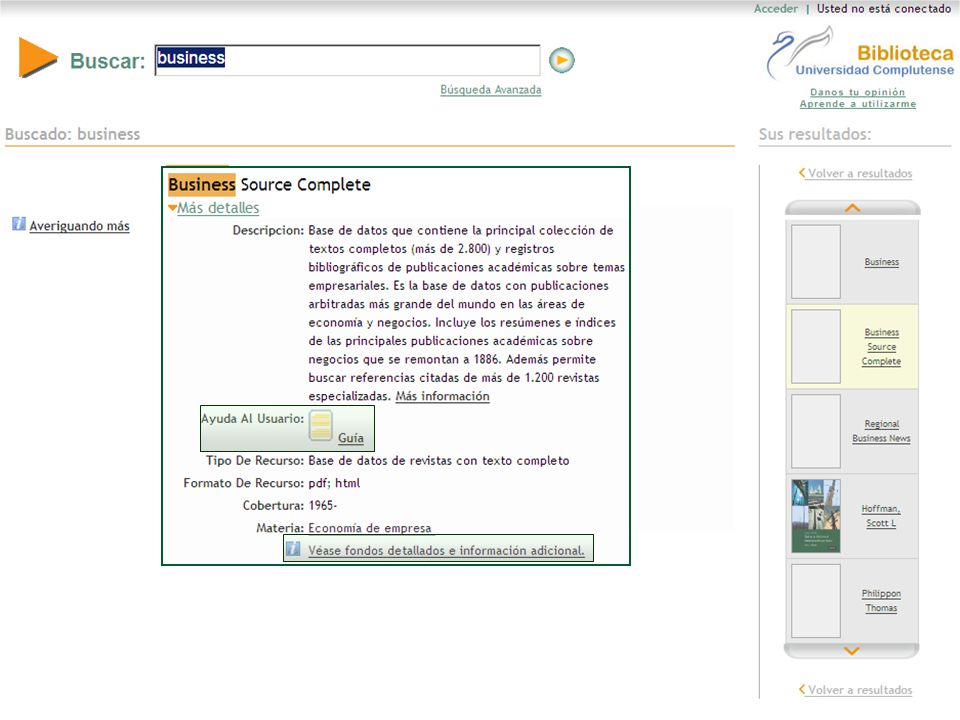
Task: Click the Acceder link
Action: click(776, 9)
